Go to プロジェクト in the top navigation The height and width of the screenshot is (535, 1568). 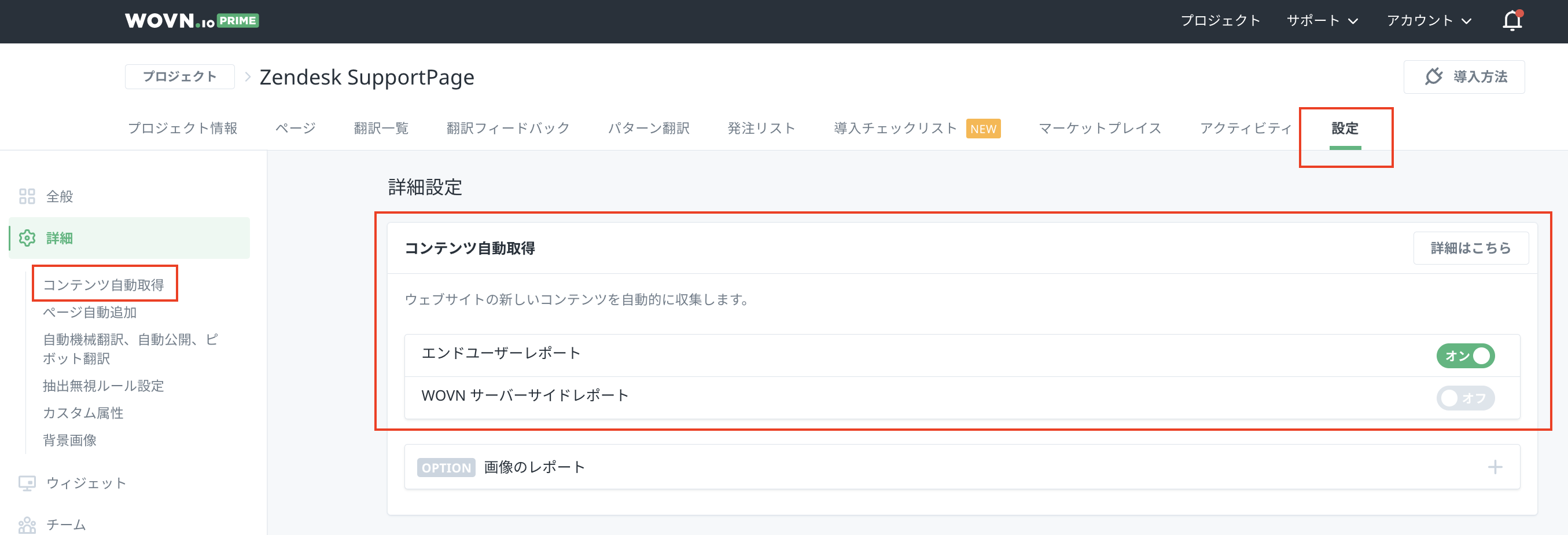click(1220, 21)
